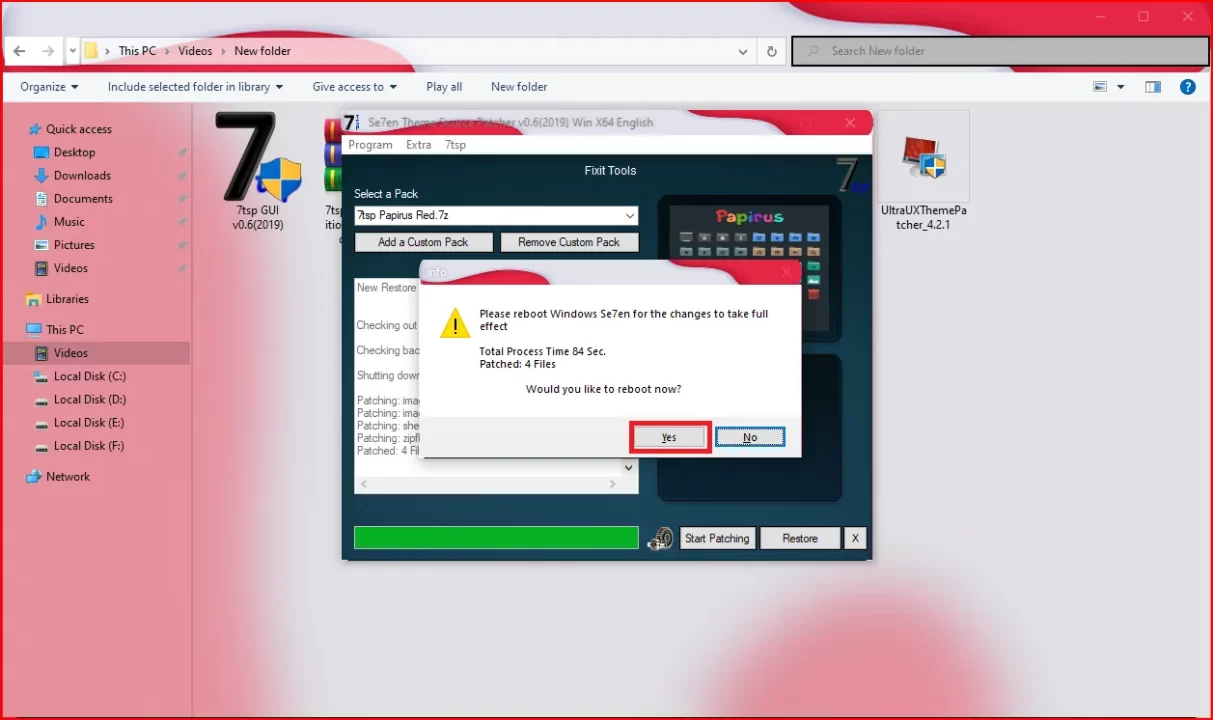Open Local Disk (E:) in sidebar
Screen dimensions: 1213x720
[x=89, y=422]
